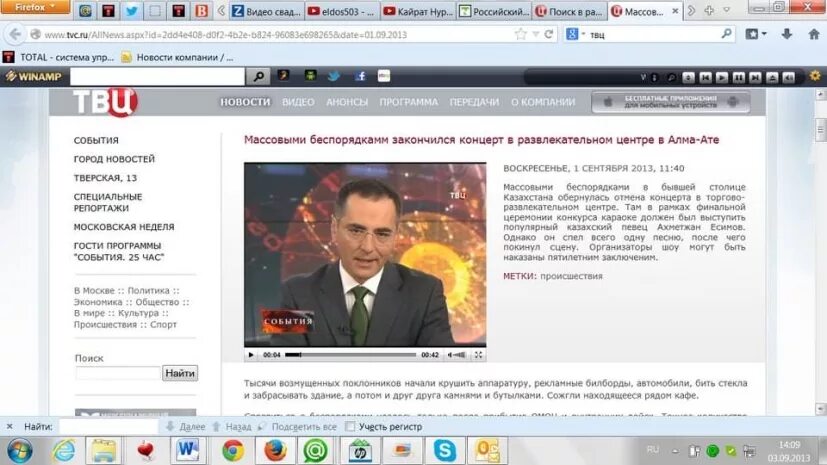Screen dimensions: 827x465
Task: Click the Winamp toolbar logo
Action: [33, 76]
